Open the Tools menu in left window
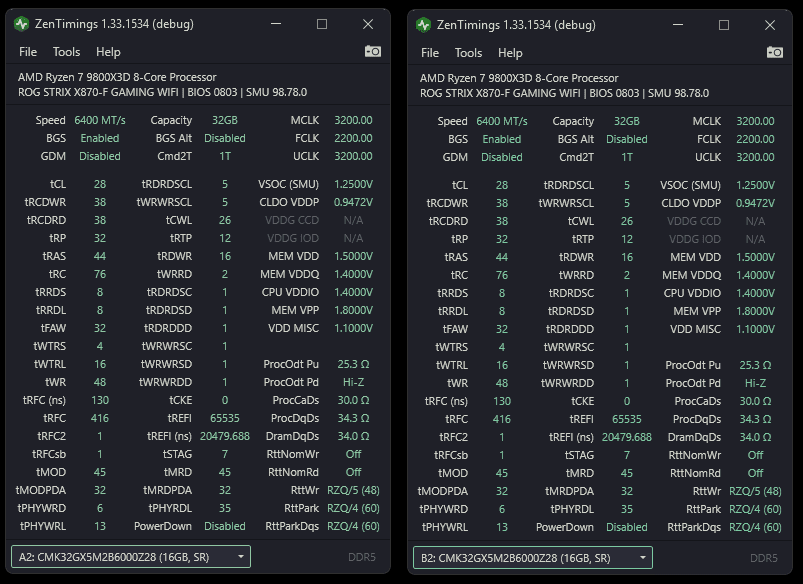The width and height of the screenshot is (803, 584). click(x=67, y=52)
